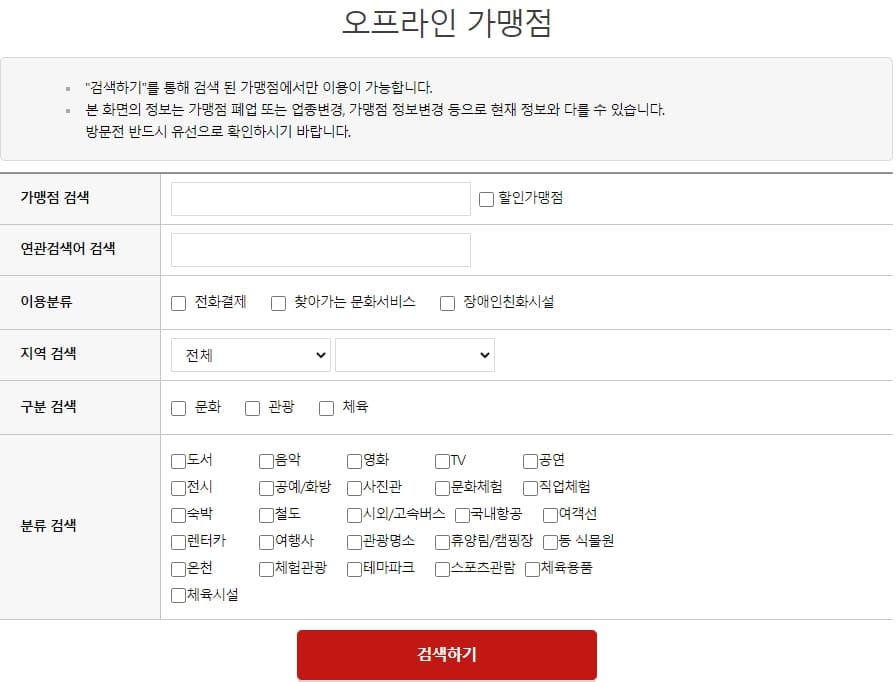The height and width of the screenshot is (682, 896).
Task: Check the 영화 checkbox
Action: pyautogui.click(x=354, y=461)
